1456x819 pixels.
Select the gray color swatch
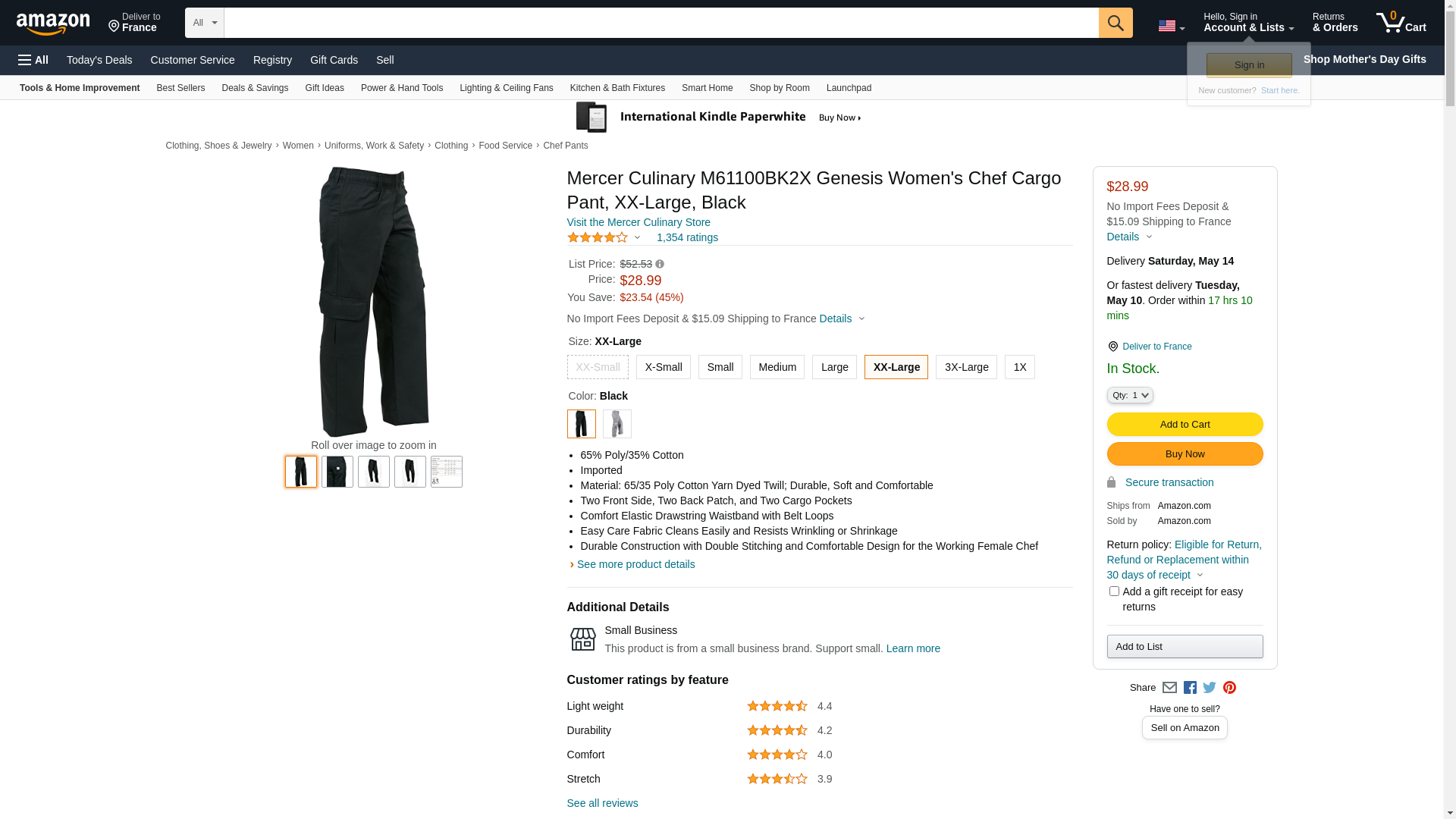617,424
